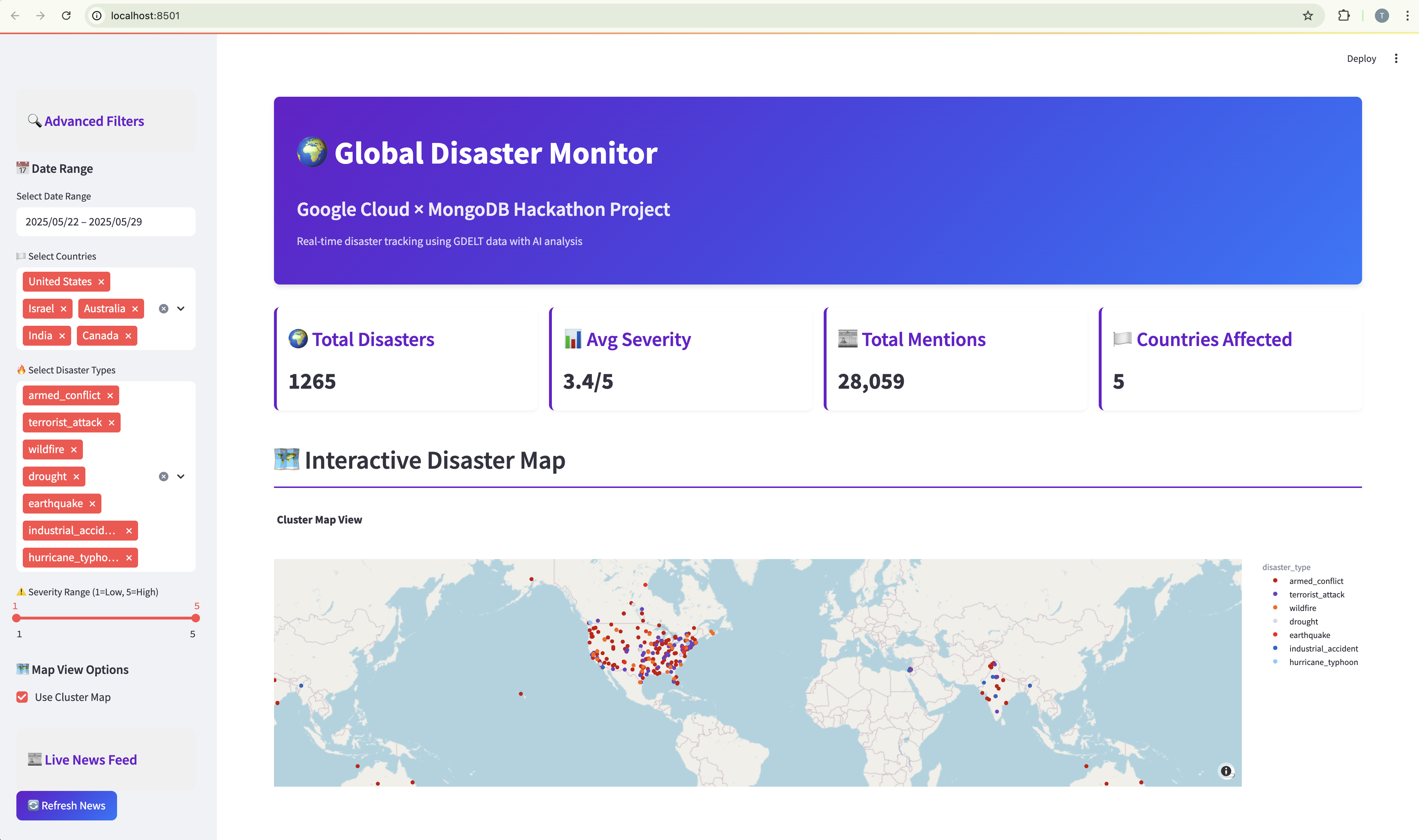Reload the page in the browser
Viewport: 1419px width, 840px height.
tap(66, 16)
